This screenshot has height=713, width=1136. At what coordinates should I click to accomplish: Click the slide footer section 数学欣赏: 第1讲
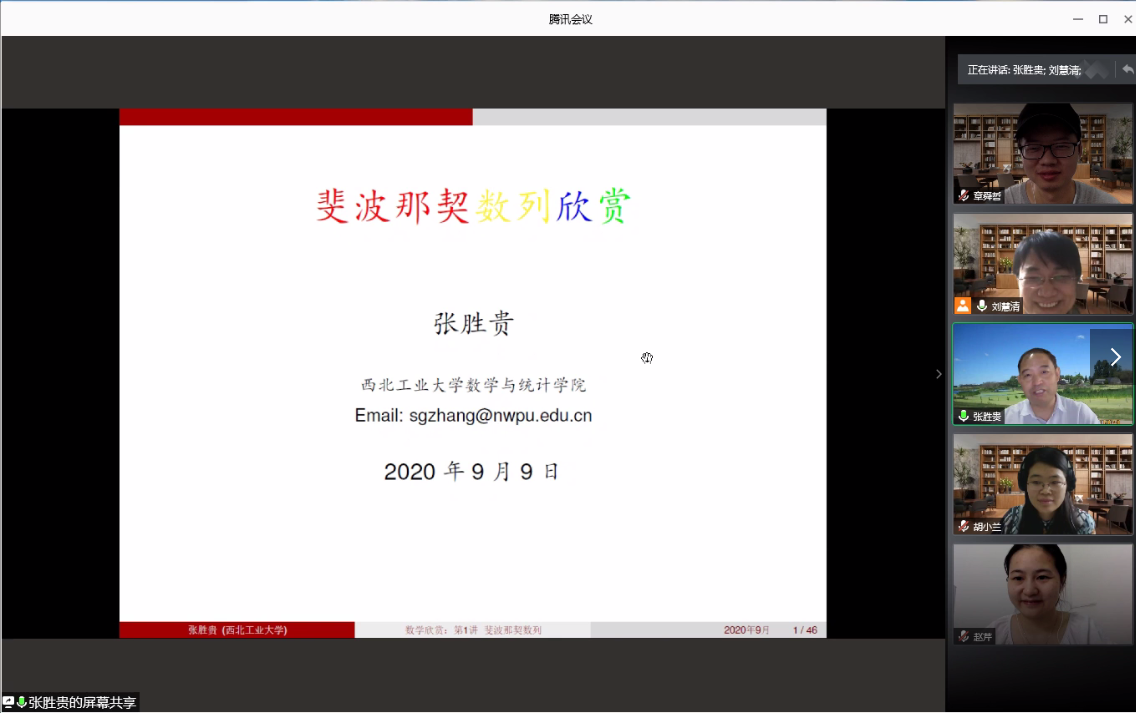(472, 630)
